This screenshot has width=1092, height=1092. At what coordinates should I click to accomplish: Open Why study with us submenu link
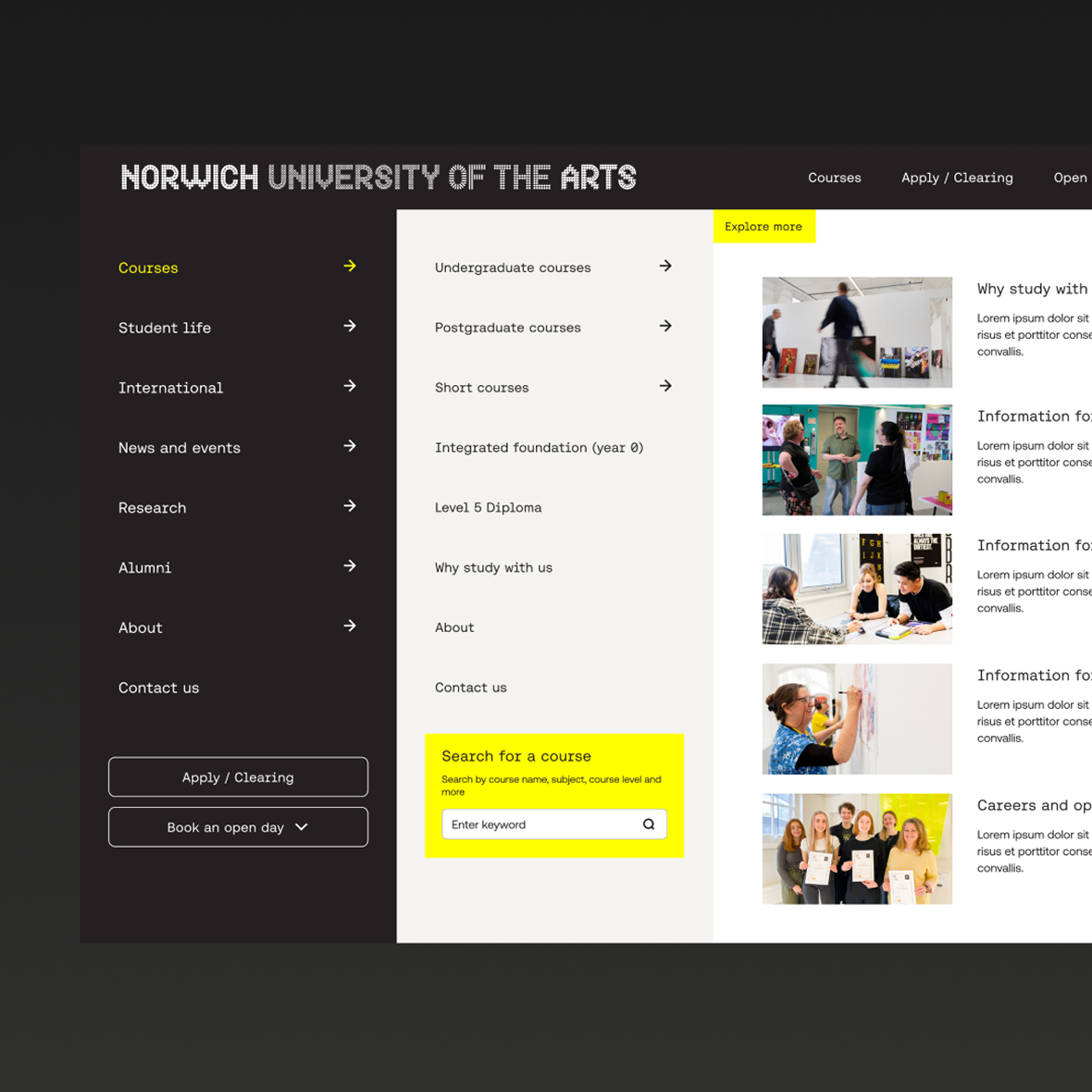[x=494, y=567]
